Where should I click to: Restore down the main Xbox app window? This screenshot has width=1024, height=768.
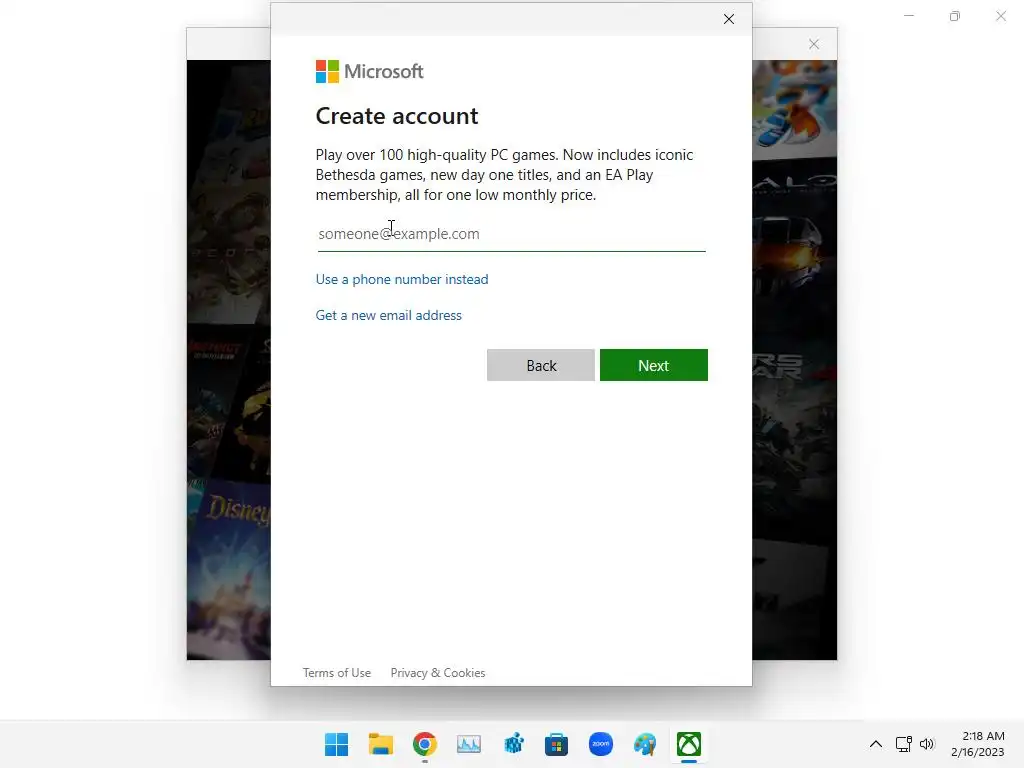(955, 16)
